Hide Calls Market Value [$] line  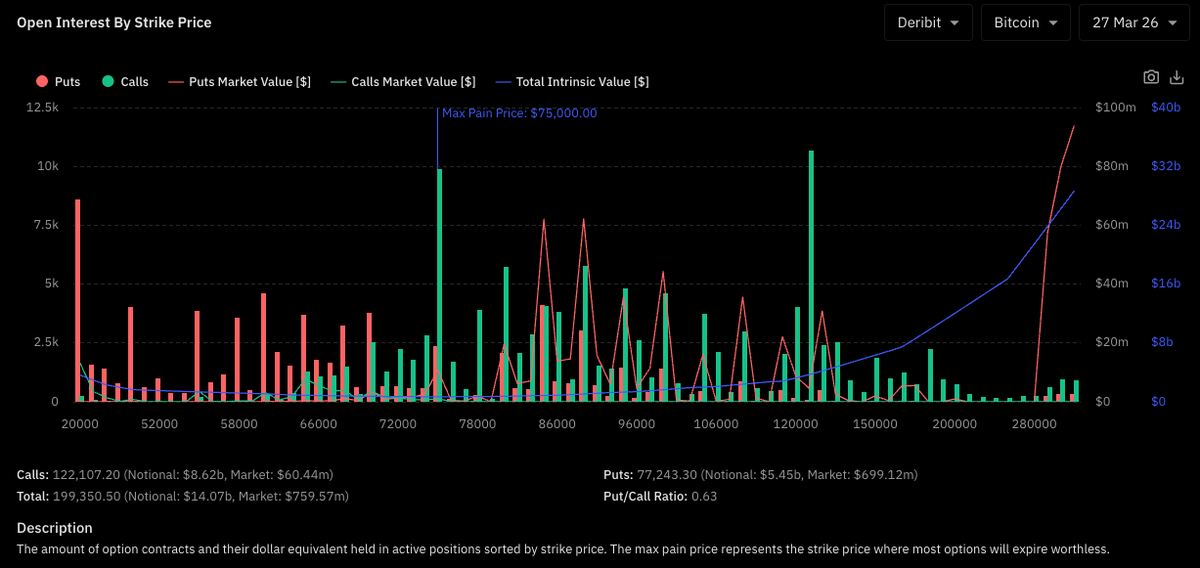pos(403,82)
